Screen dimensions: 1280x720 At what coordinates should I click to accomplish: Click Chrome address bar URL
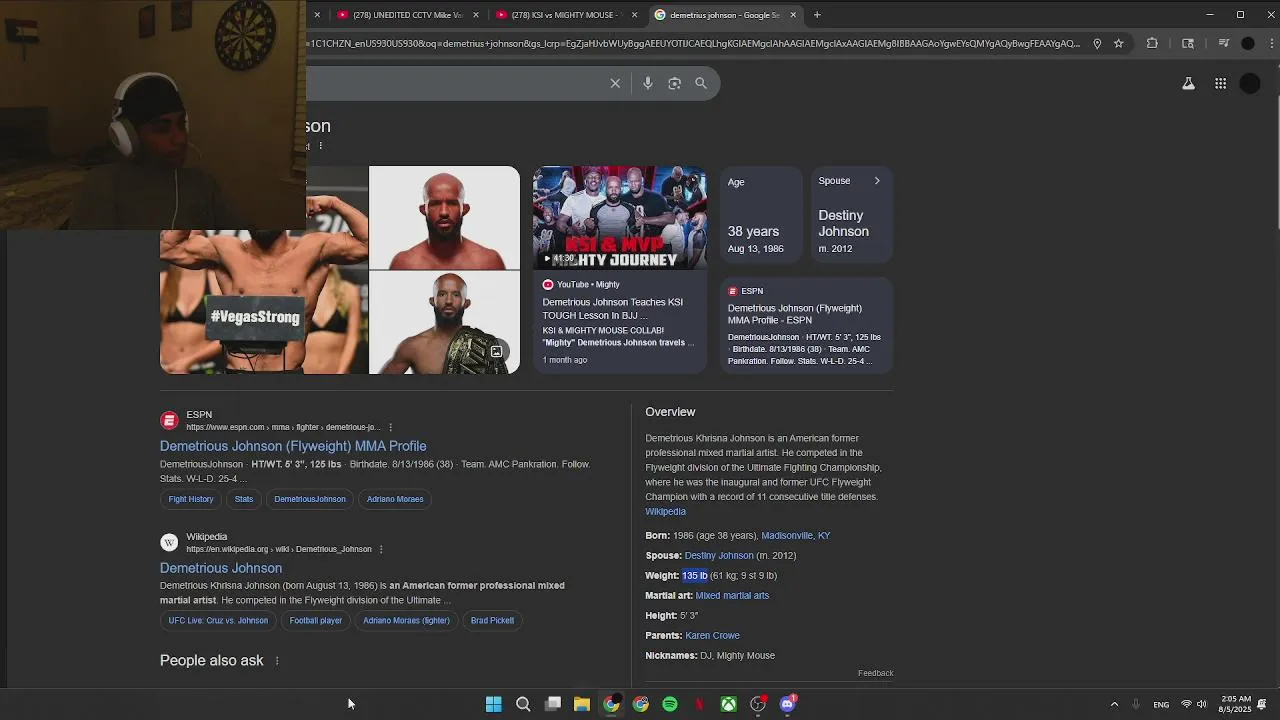(695, 43)
